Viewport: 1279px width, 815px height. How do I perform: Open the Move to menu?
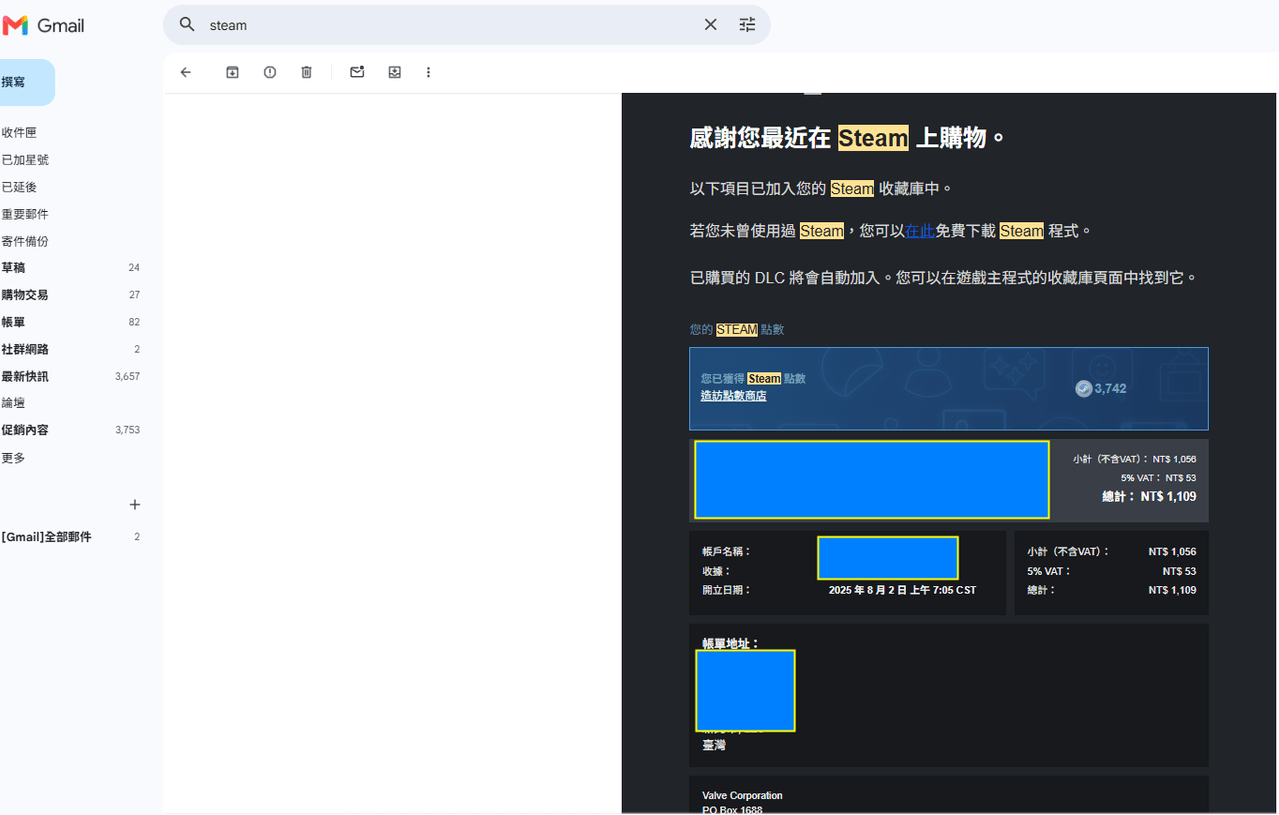tap(395, 72)
